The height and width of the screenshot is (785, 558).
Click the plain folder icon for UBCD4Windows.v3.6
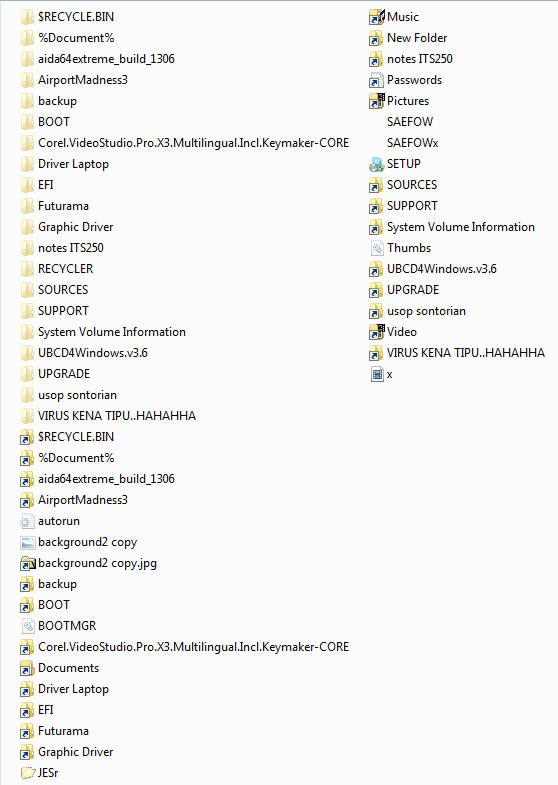point(28,353)
